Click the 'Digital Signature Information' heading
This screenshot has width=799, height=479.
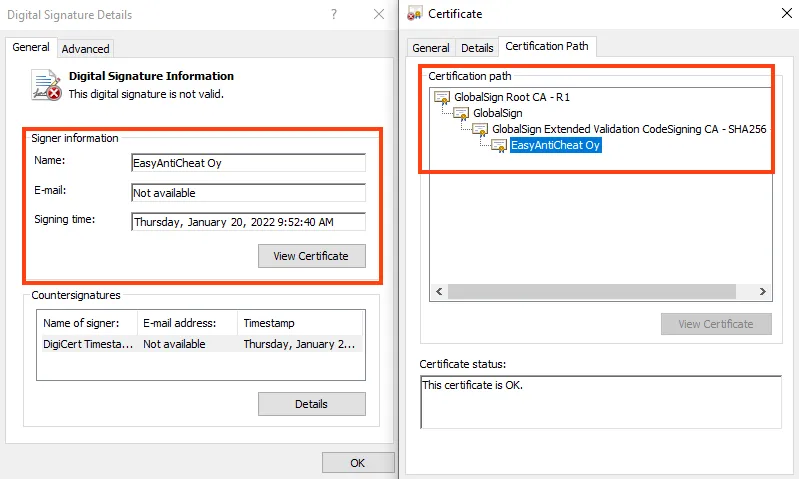click(151, 76)
